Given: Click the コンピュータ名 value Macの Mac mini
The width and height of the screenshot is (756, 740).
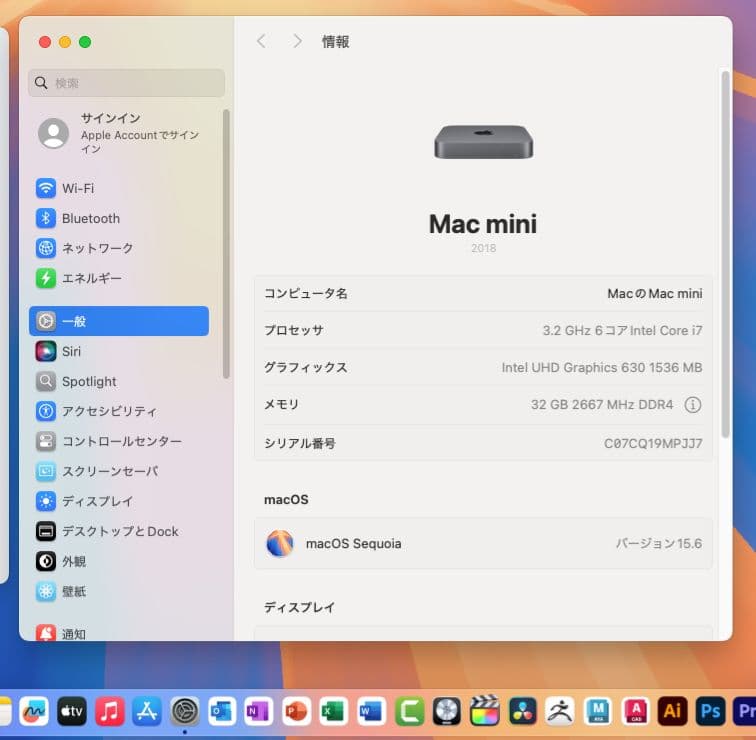Looking at the screenshot, I should coord(654,293).
